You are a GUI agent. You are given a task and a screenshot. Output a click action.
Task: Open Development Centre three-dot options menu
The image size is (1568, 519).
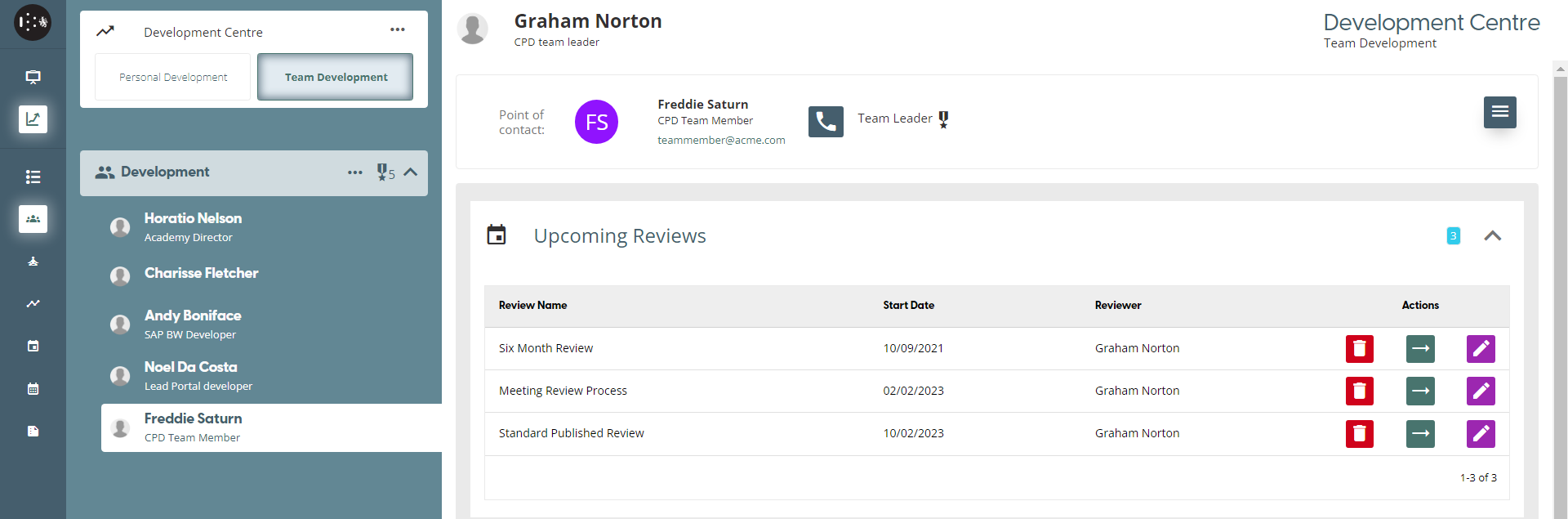(397, 30)
